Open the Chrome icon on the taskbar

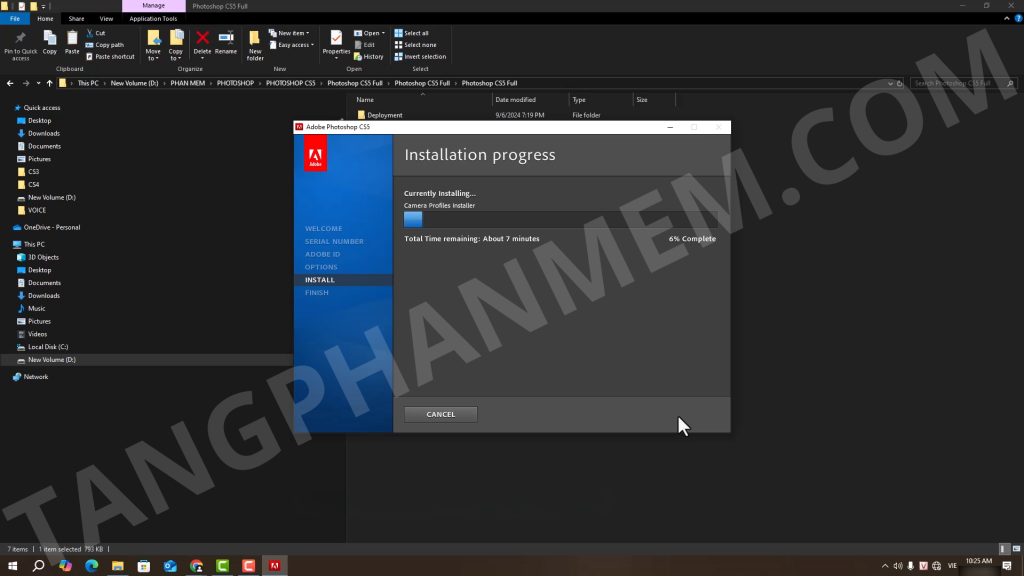coord(196,566)
